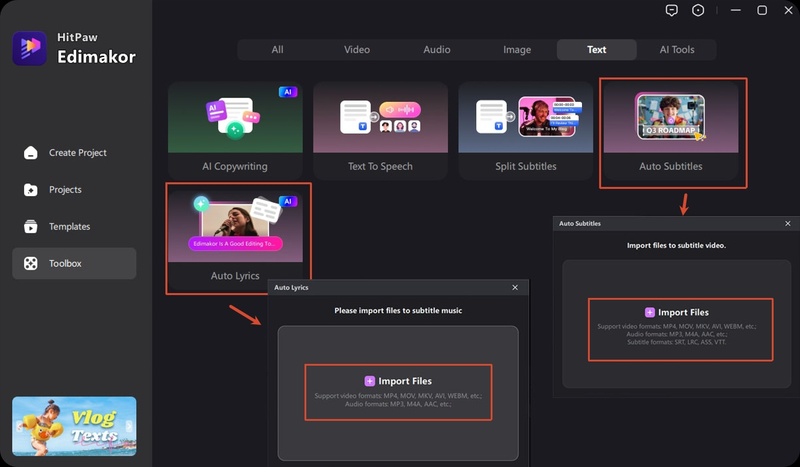The width and height of the screenshot is (800, 467).
Task: Click the AI Copywriting label
Action: click(x=235, y=166)
